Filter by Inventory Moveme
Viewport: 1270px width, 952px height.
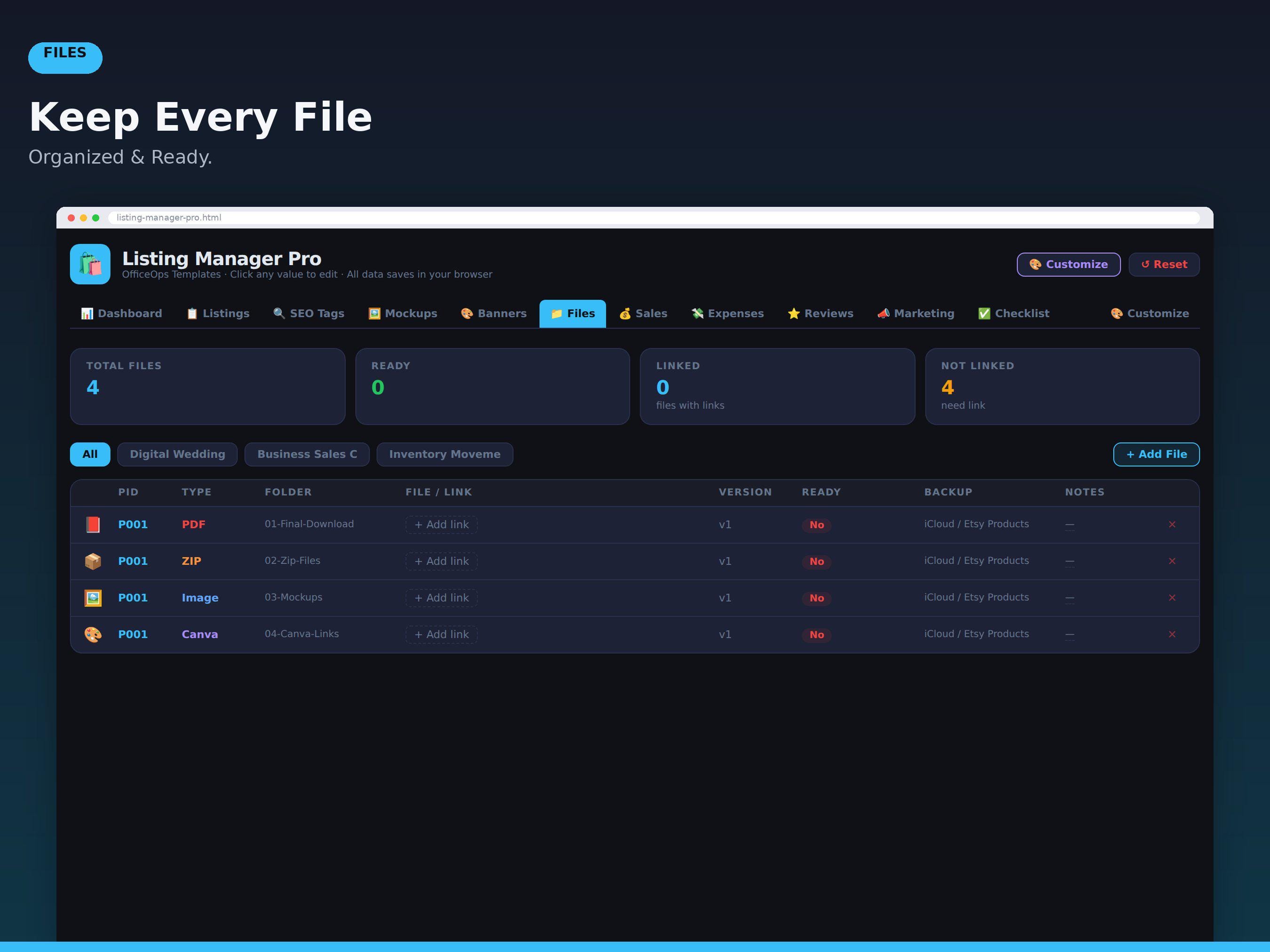pyautogui.click(x=445, y=455)
